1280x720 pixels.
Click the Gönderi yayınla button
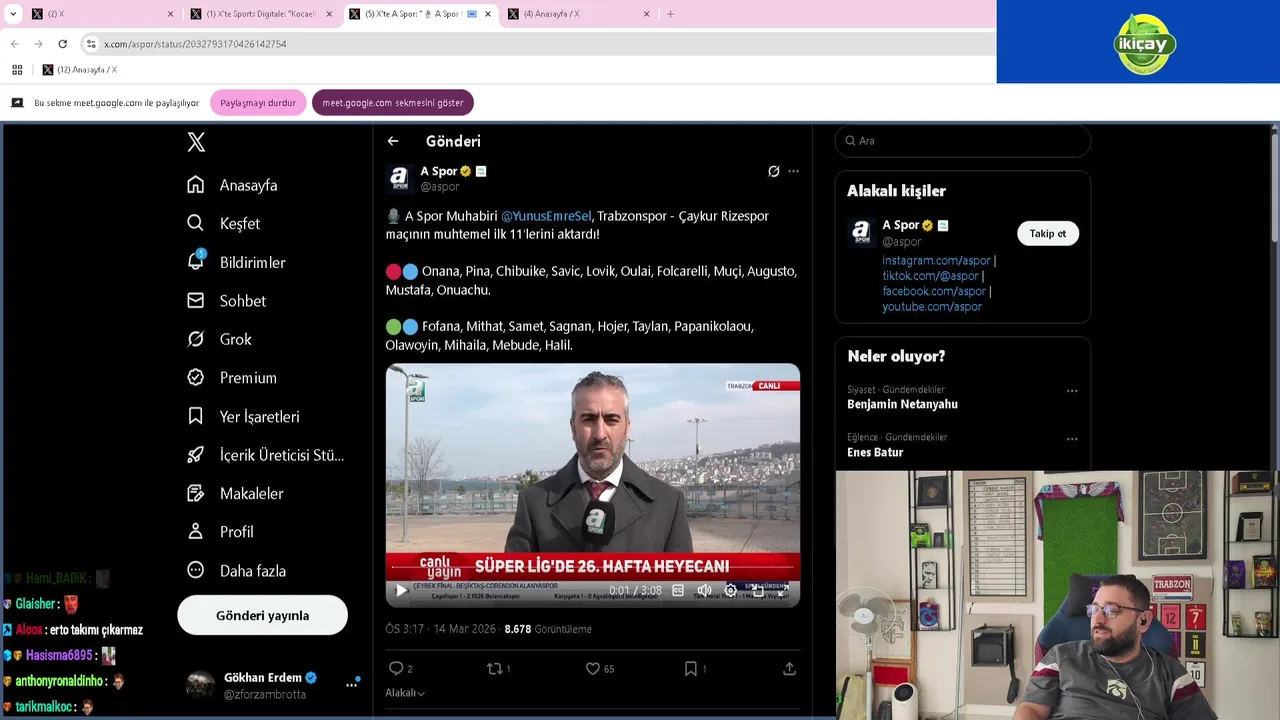tap(262, 615)
